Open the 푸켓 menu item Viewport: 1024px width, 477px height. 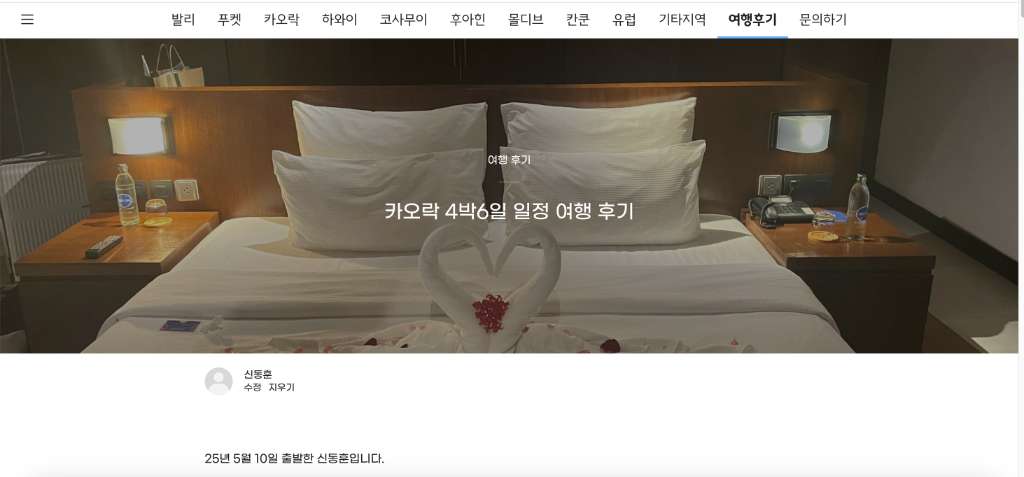pos(229,20)
